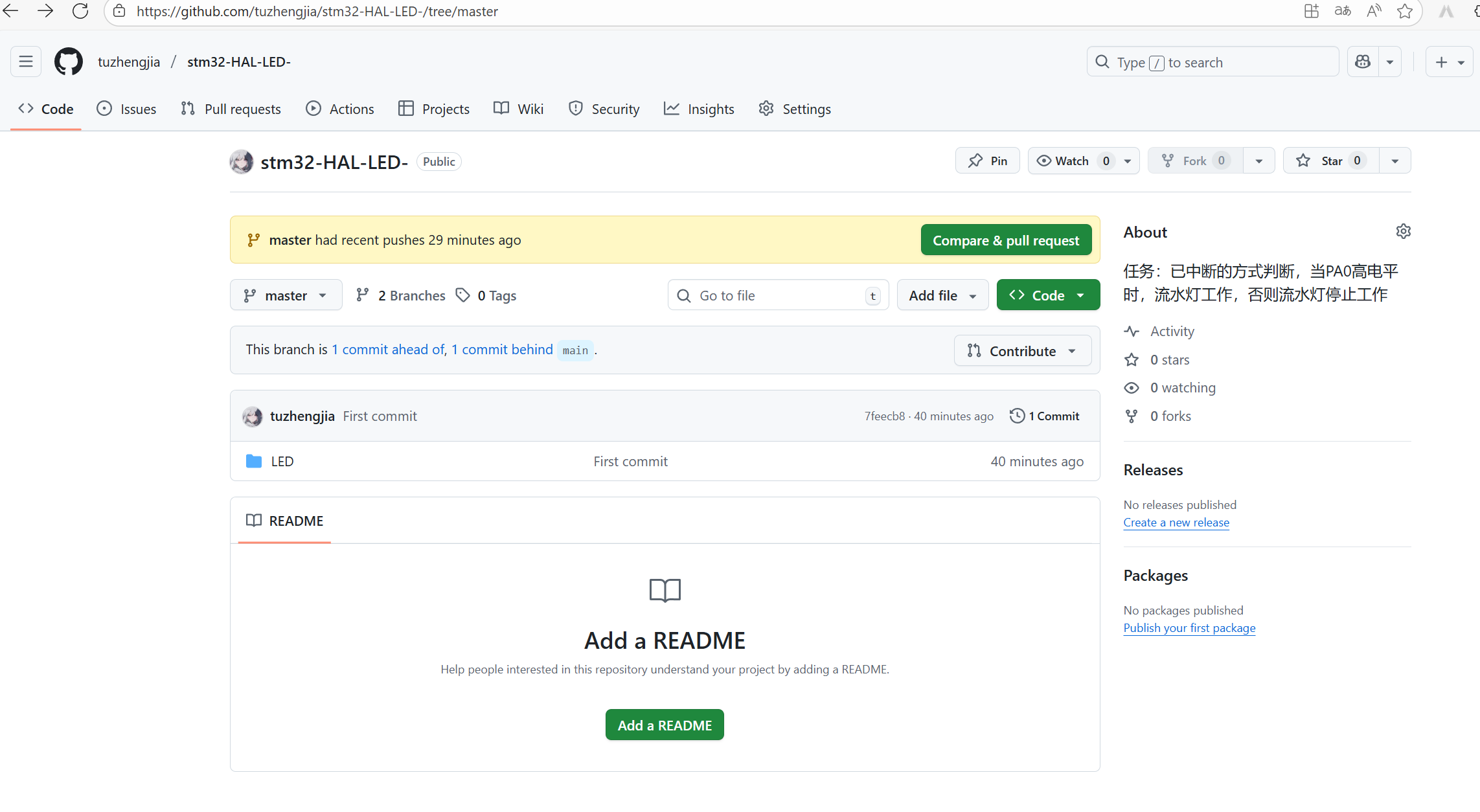This screenshot has width=1480, height=812.
Task: Expand the Star lists dropdown arrow
Action: point(1395,161)
